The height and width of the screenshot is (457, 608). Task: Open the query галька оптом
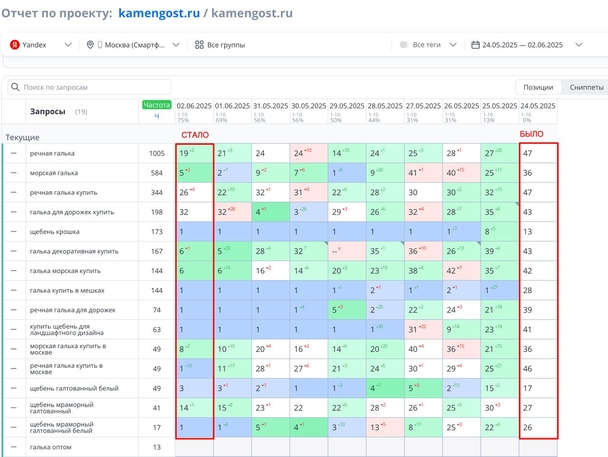(51, 447)
